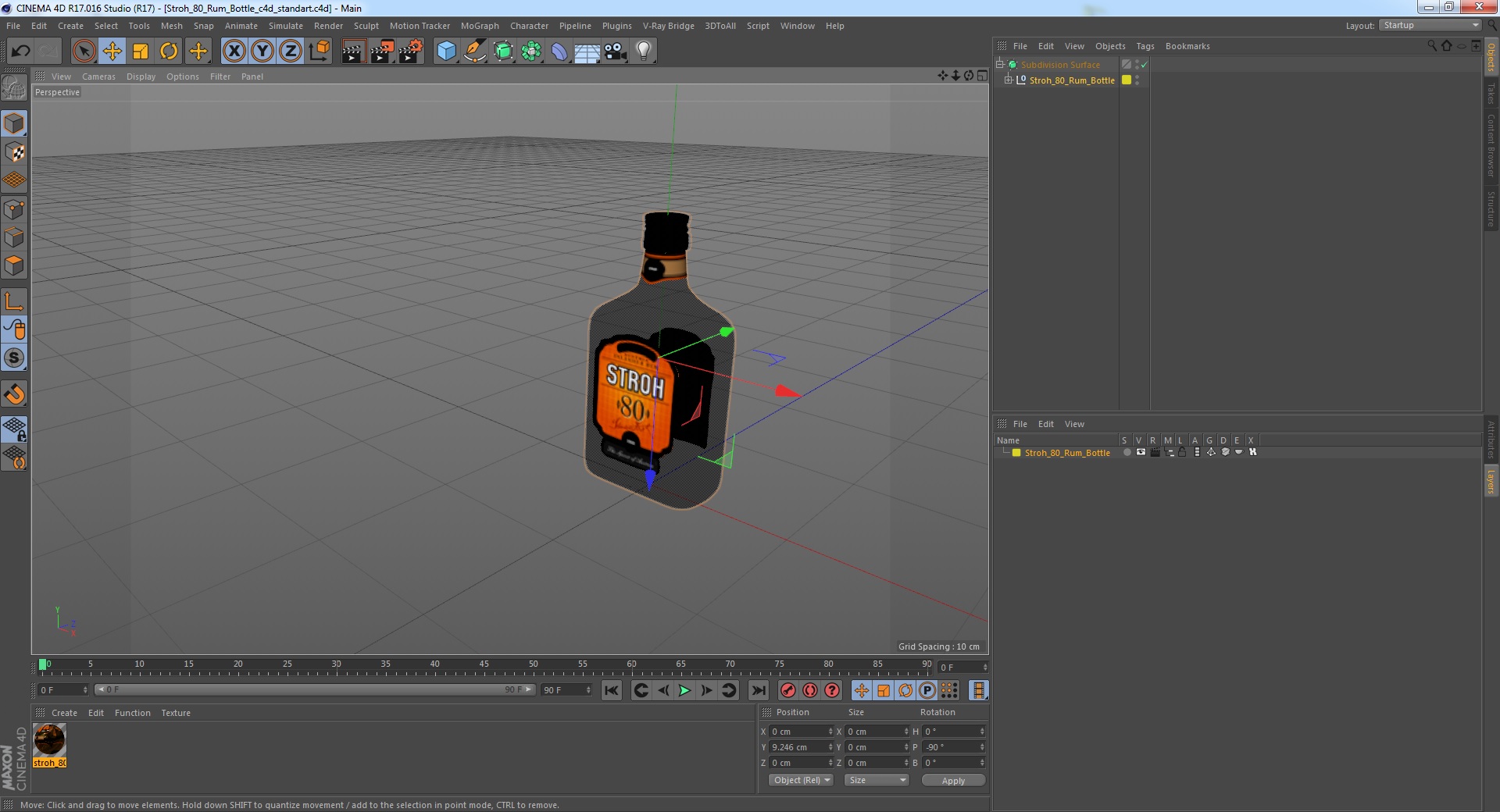Image resolution: width=1500 pixels, height=812 pixels.
Task: Toggle layer Solo for Stroh_80_Rum_Bottle
Action: pos(1126,452)
